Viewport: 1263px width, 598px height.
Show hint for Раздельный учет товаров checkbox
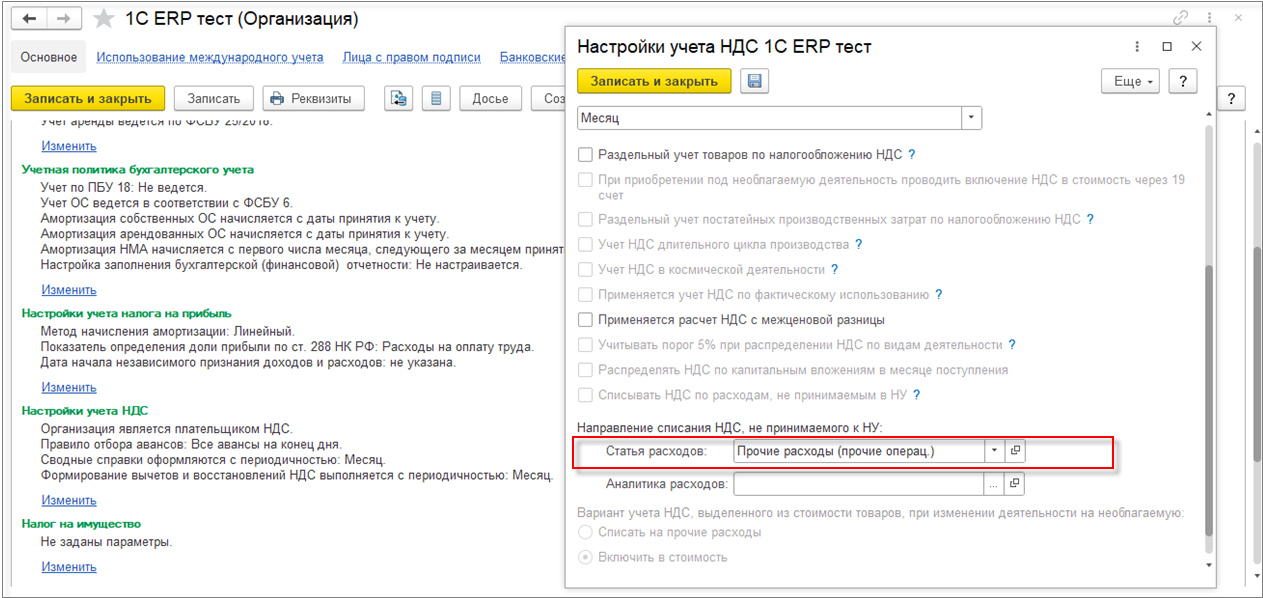(x=911, y=155)
